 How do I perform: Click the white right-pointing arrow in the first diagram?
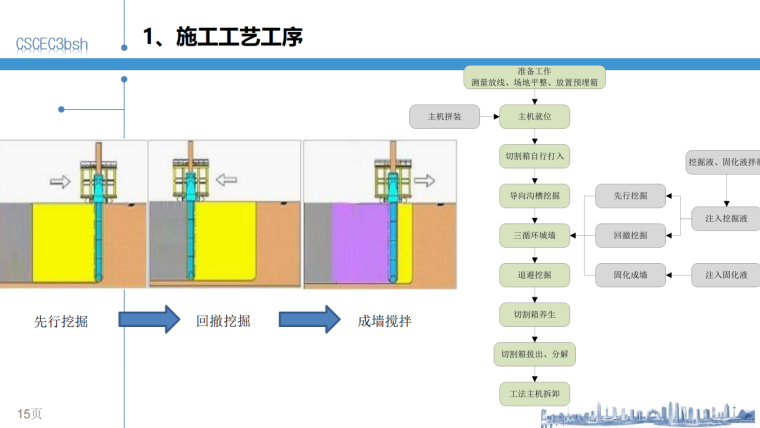[x=60, y=181]
